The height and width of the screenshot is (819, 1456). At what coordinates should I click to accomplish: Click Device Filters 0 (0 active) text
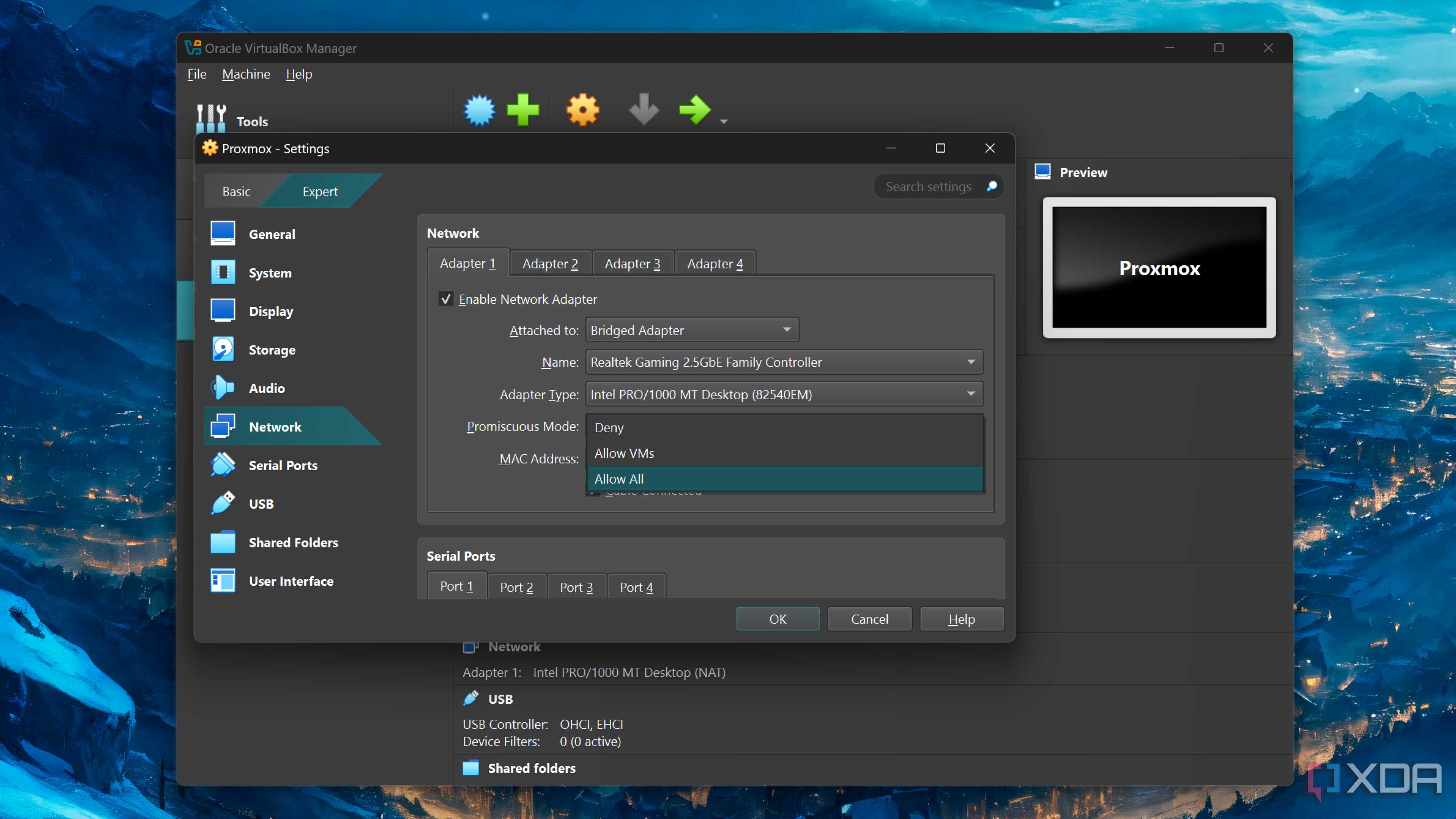point(541,741)
